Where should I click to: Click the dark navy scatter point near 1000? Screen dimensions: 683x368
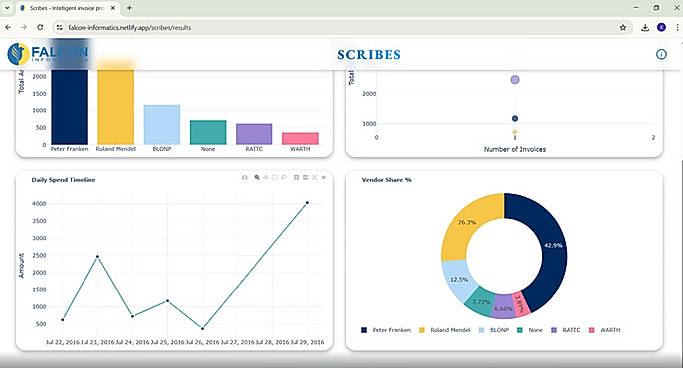[x=515, y=118]
